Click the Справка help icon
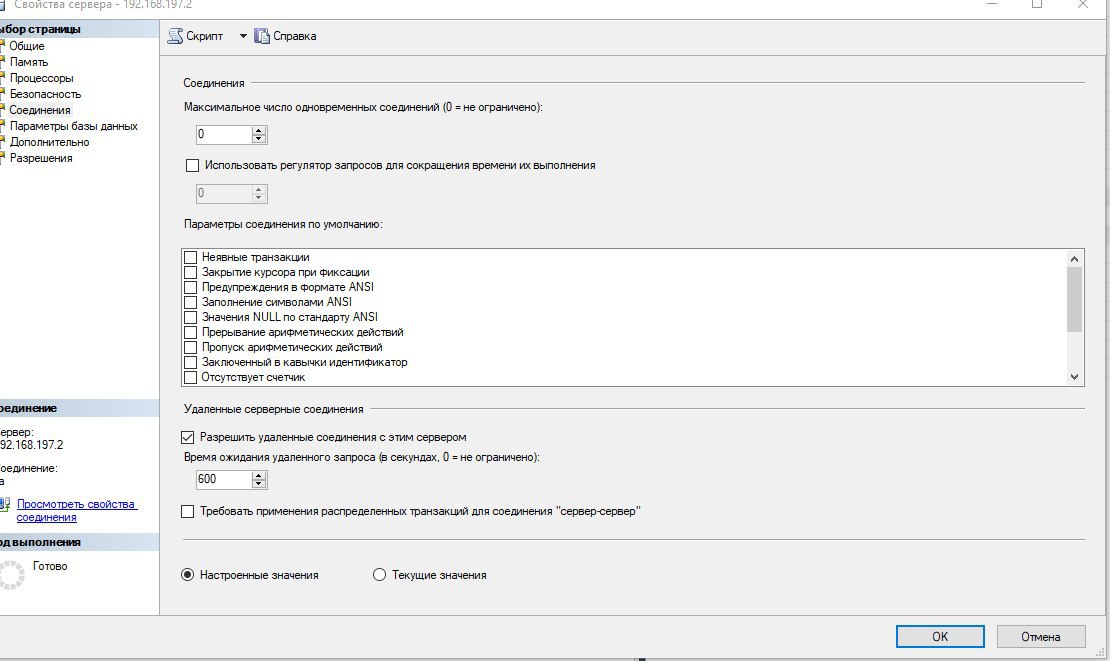 (263, 36)
